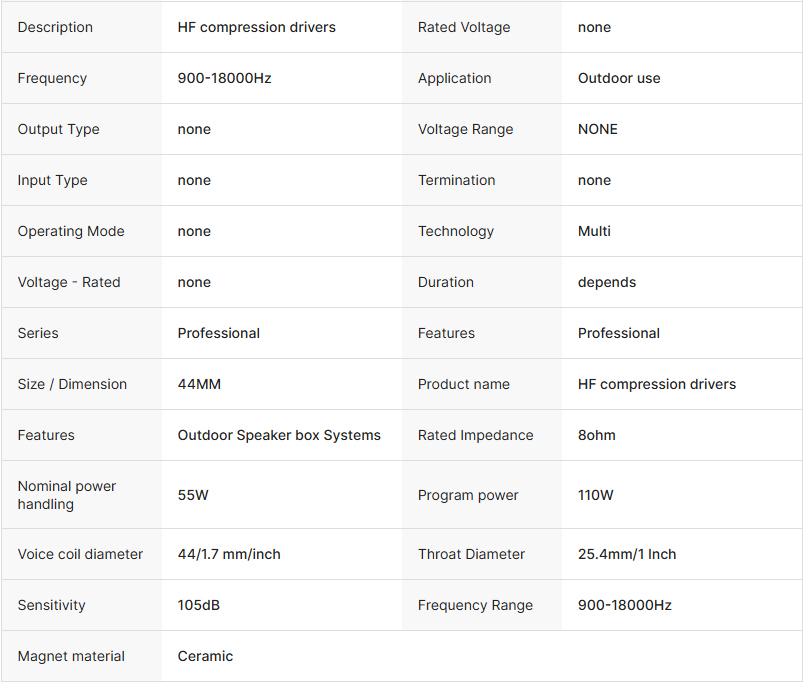The width and height of the screenshot is (805, 684).
Task: Select the "NONE" Voltage Range value
Action: 598,129
